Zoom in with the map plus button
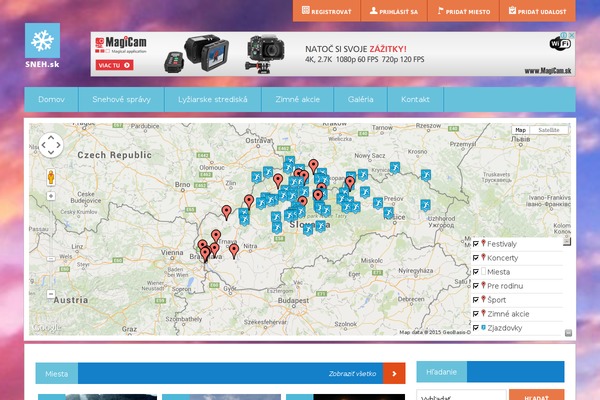The height and width of the screenshot is (400, 600). coord(51,196)
